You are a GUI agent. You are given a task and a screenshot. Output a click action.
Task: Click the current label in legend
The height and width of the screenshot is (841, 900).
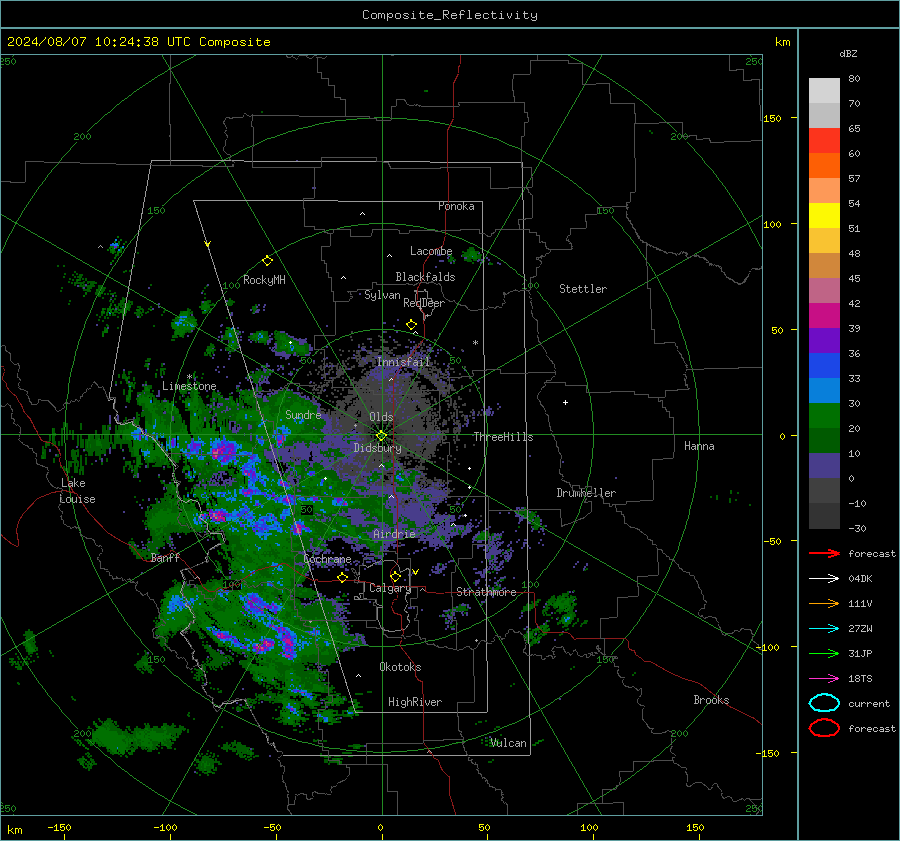pyautogui.click(x=869, y=703)
